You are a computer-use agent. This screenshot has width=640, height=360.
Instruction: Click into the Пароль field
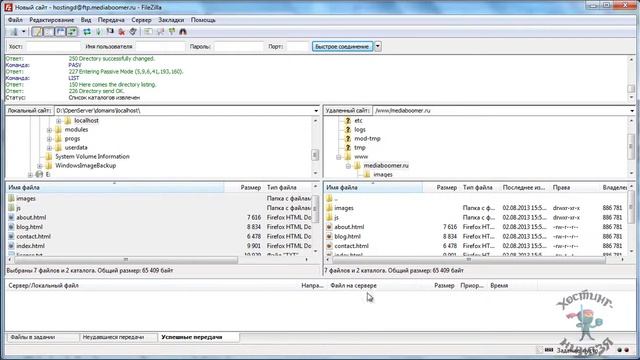(238, 47)
